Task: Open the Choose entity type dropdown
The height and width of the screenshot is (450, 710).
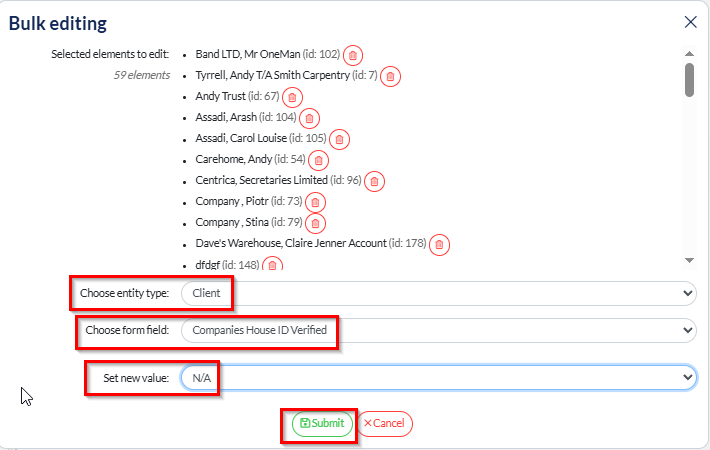Action: (438, 294)
